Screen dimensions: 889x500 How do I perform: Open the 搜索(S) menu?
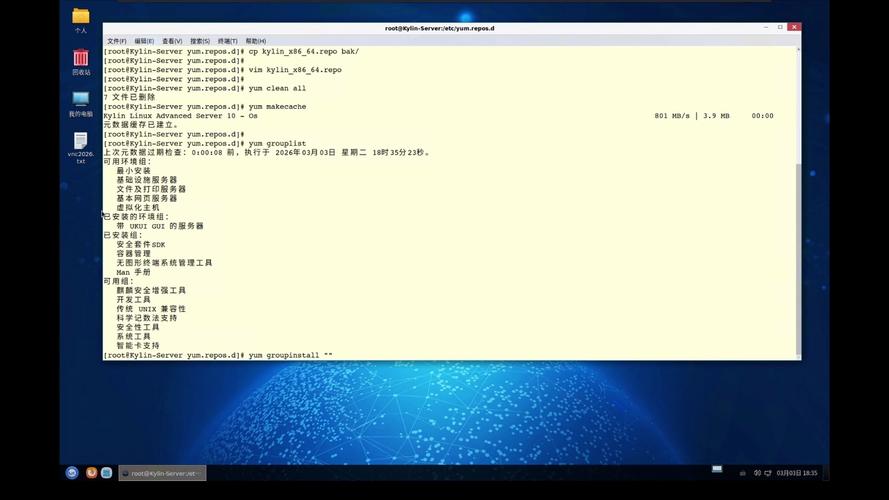[200, 41]
